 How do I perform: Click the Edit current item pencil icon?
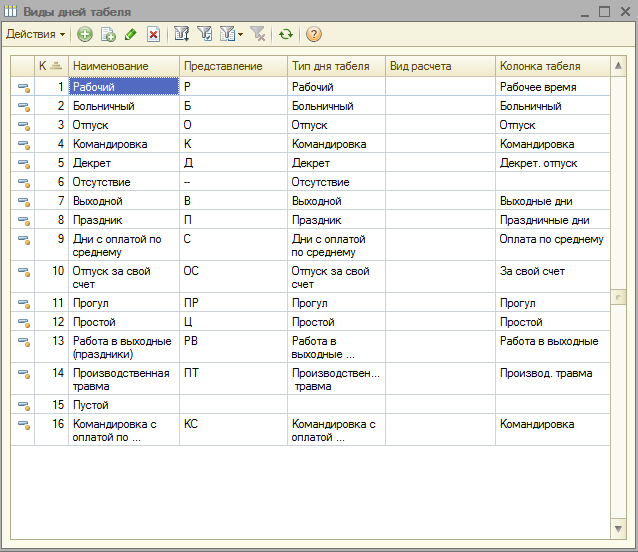[x=130, y=34]
